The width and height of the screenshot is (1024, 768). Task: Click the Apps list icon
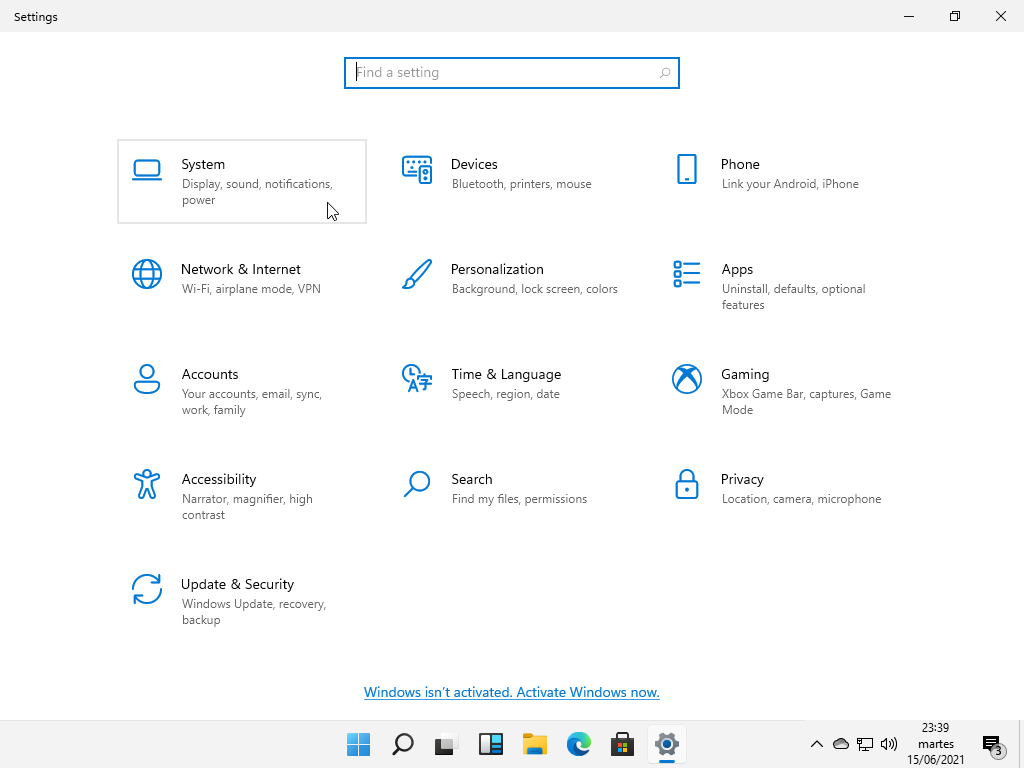coord(686,274)
